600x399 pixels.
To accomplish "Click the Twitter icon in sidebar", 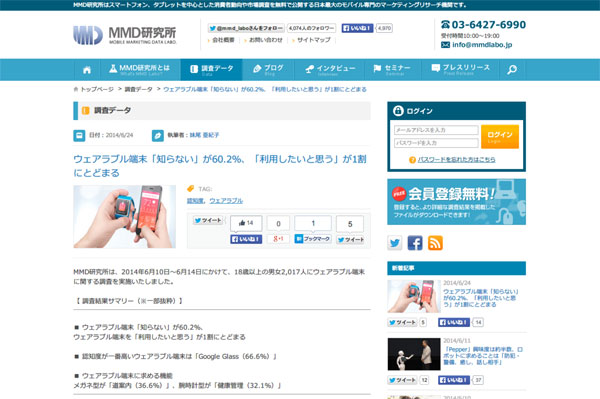I will 395,243.
